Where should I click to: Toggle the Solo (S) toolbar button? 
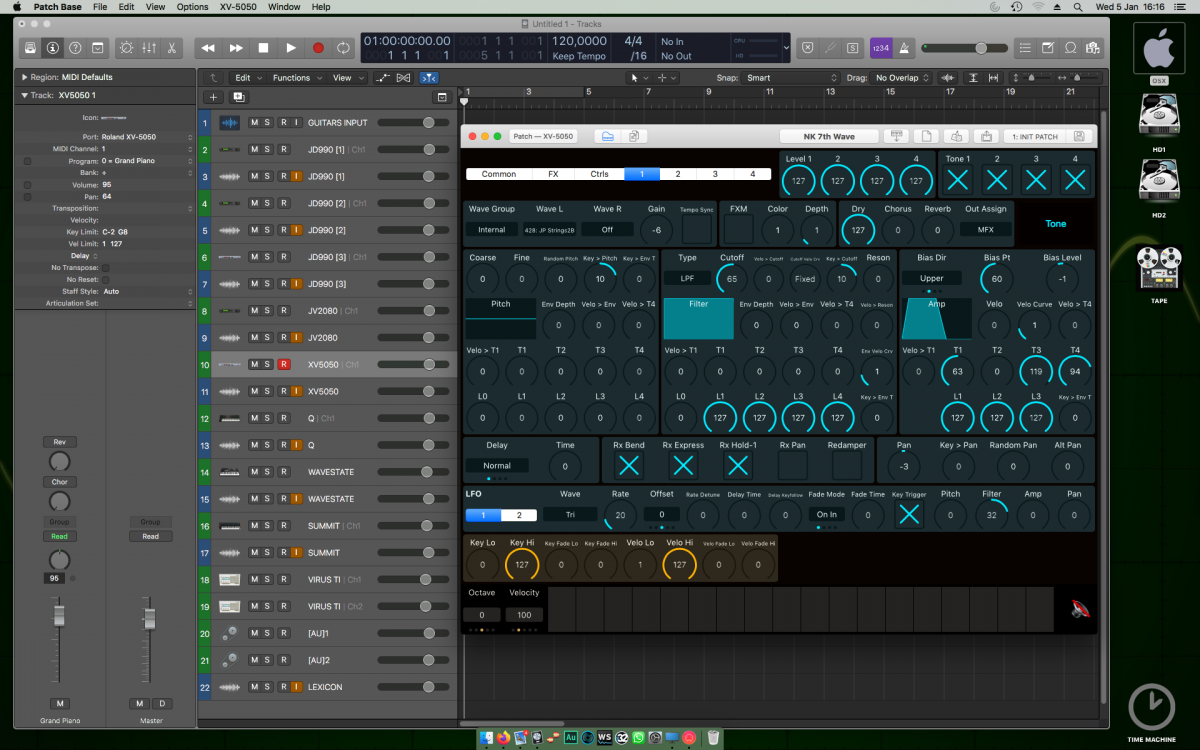coord(853,47)
